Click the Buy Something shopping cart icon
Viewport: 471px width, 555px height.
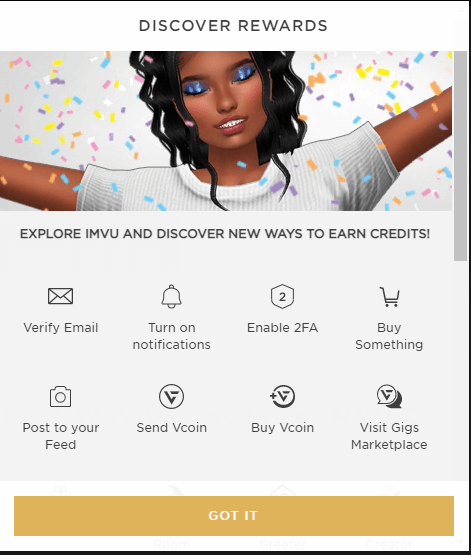click(390, 297)
